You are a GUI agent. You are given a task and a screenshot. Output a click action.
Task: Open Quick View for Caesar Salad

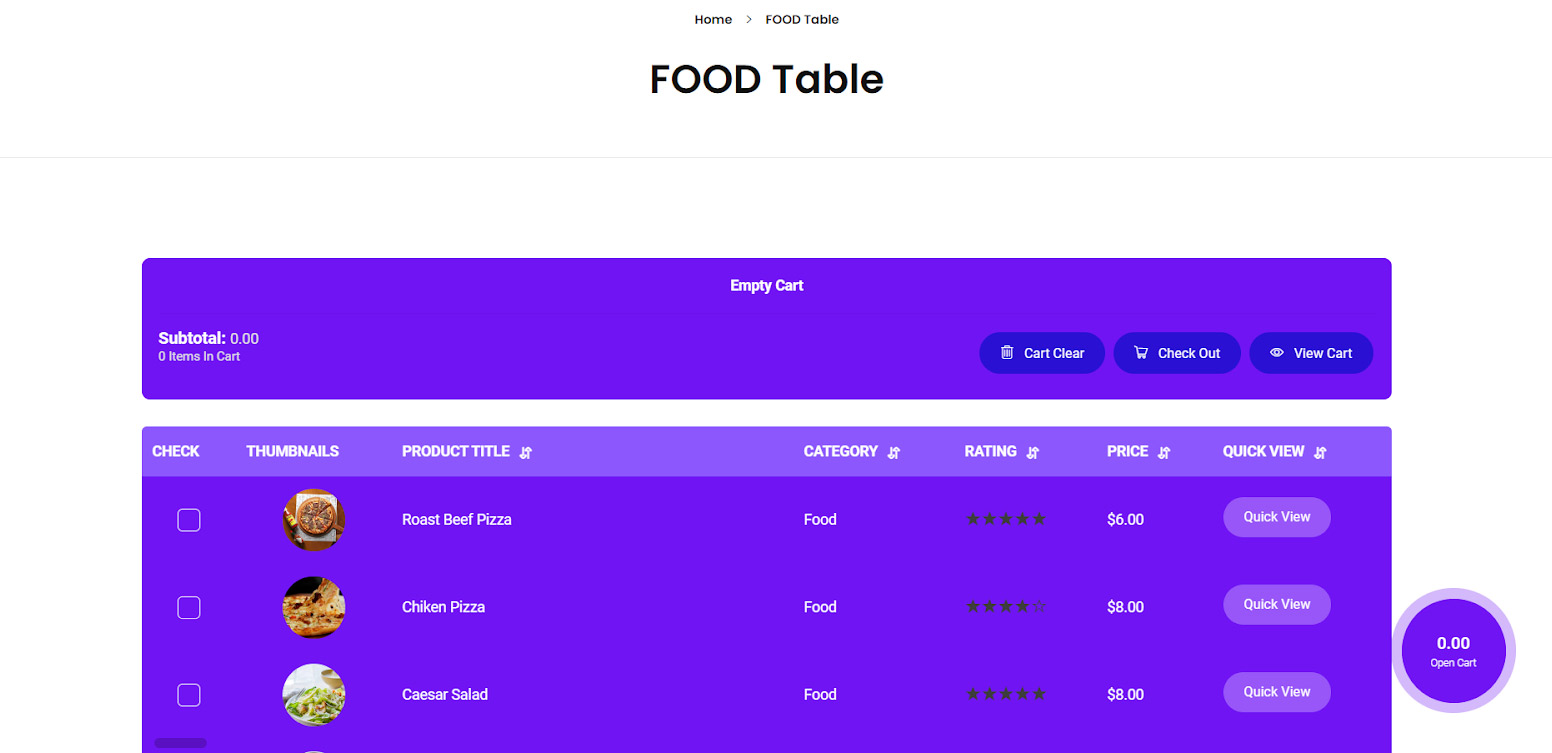pyautogui.click(x=1276, y=692)
